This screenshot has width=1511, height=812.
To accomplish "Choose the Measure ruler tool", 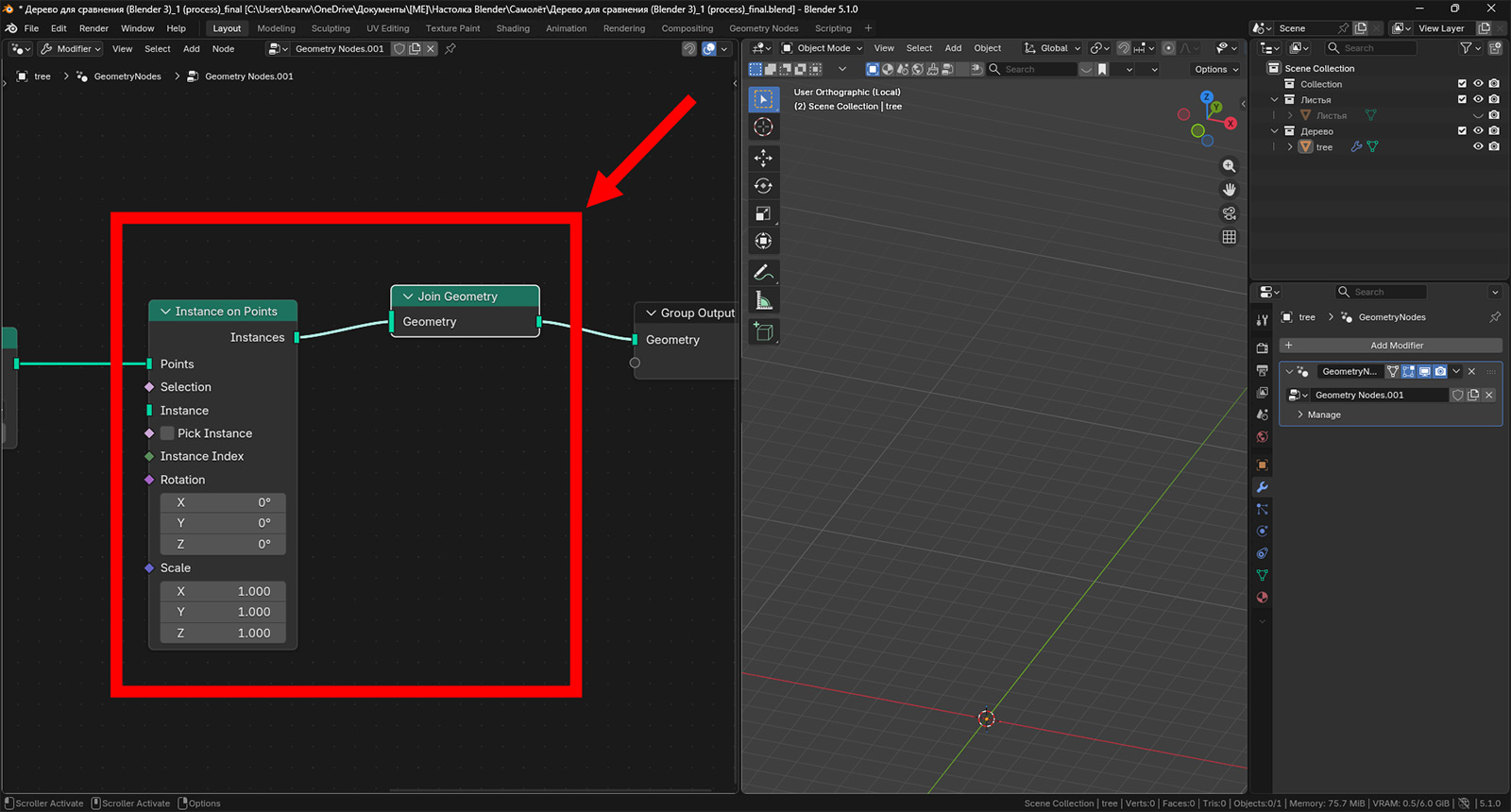I will pyautogui.click(x=763, y=301).
